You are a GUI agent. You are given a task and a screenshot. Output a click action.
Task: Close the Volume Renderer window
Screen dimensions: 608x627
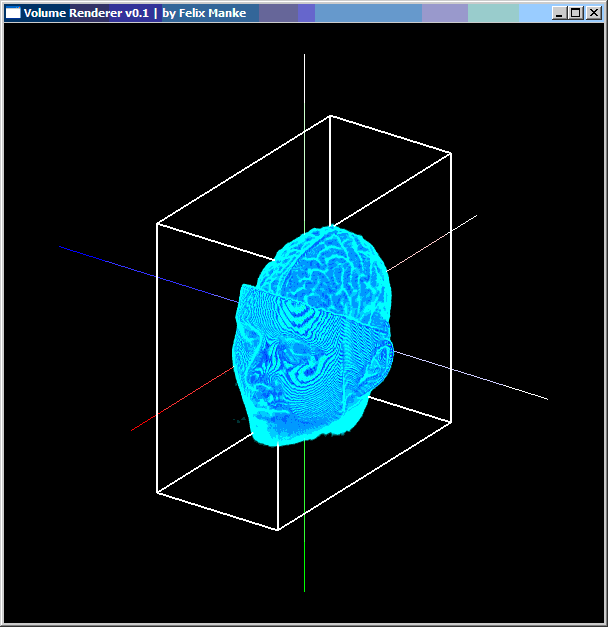(x=594, y=13)
